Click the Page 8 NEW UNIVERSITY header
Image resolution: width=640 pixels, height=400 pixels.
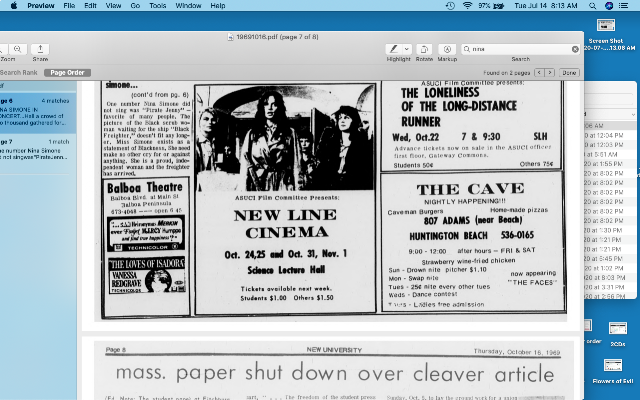tap(334, 350)
